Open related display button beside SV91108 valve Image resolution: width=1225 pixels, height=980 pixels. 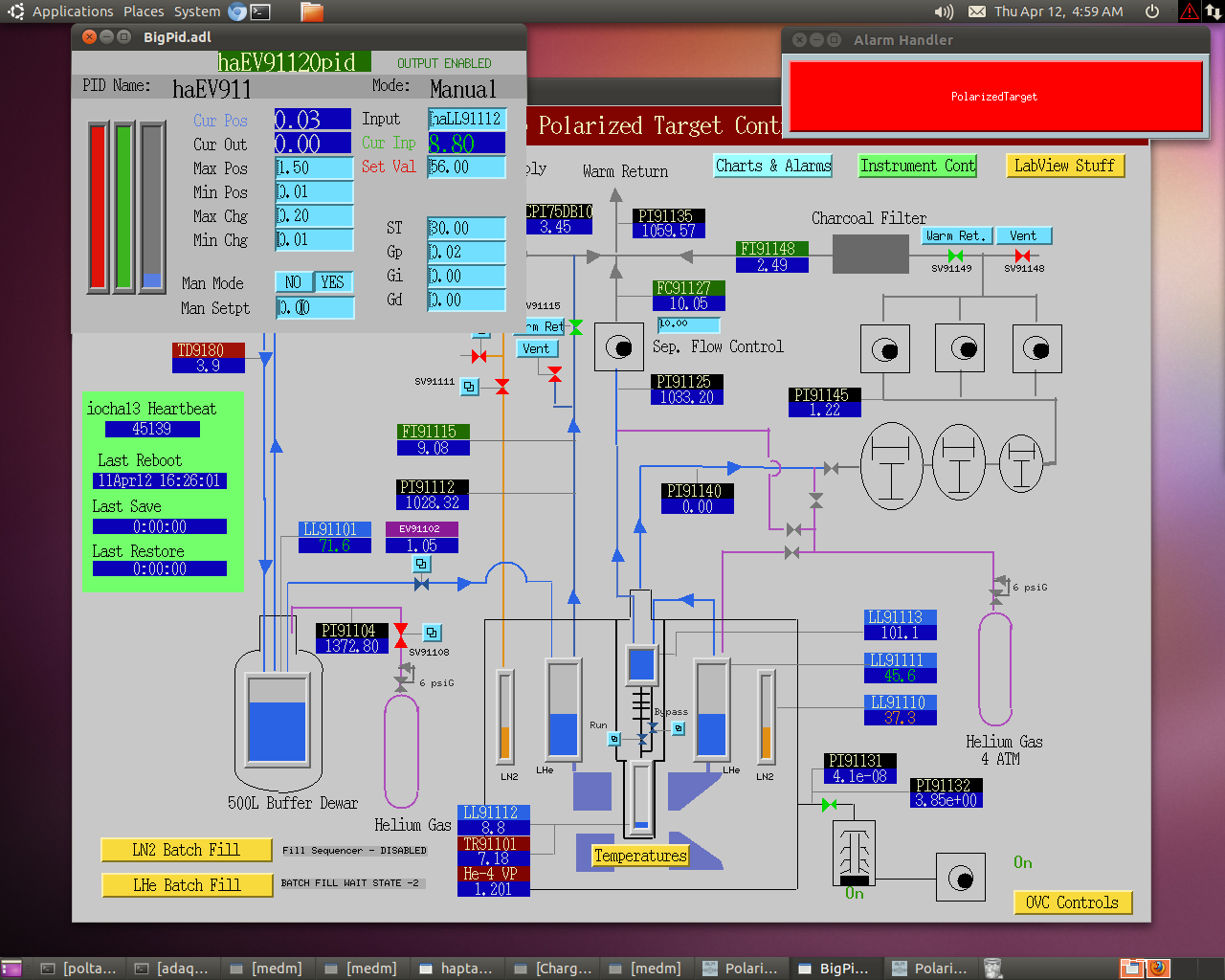pos(432,633)
